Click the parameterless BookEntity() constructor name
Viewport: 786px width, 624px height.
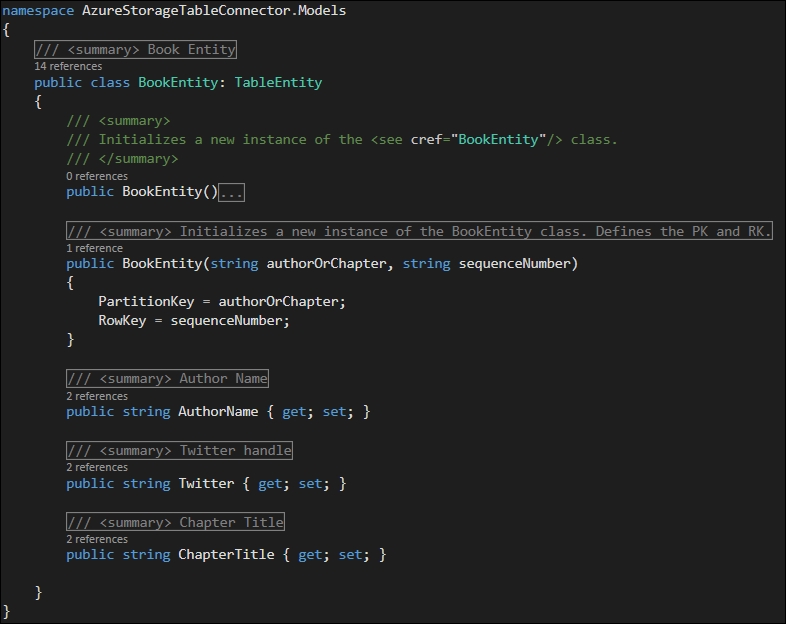(162, 192)
